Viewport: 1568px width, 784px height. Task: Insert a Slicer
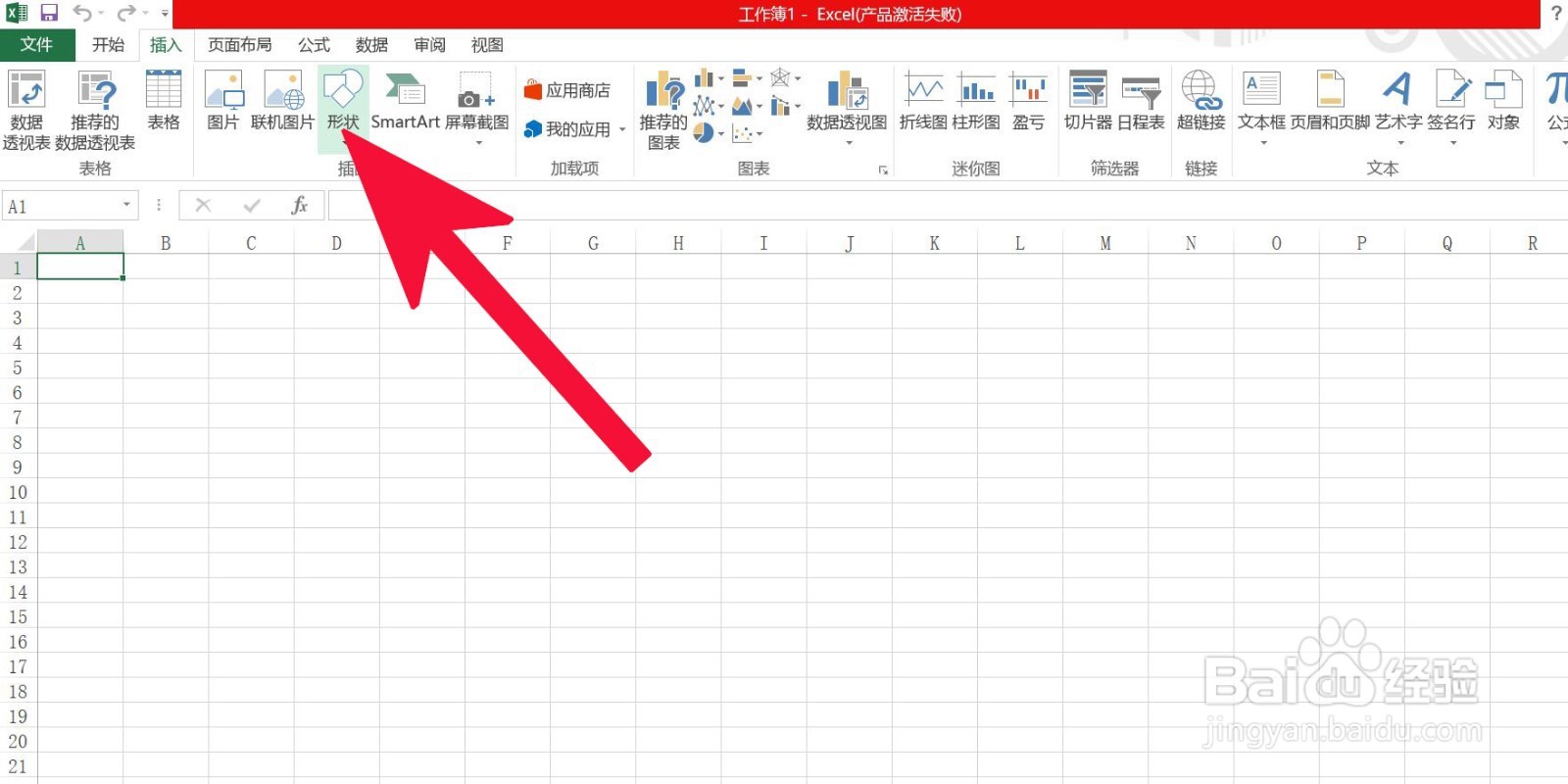point(1088,100)
